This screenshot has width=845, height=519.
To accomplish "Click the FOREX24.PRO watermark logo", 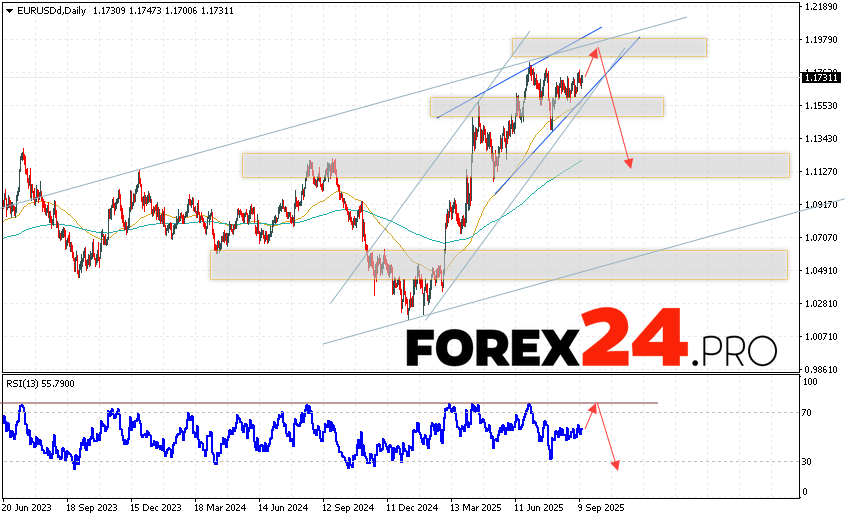I will point(591,347).
